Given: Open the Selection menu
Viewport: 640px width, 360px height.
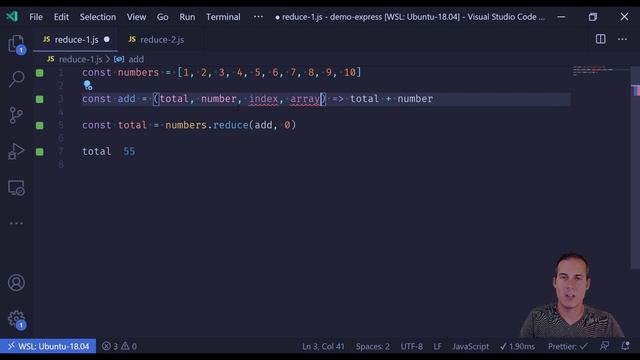Looking at the screenshot, I should pos(98,17).
